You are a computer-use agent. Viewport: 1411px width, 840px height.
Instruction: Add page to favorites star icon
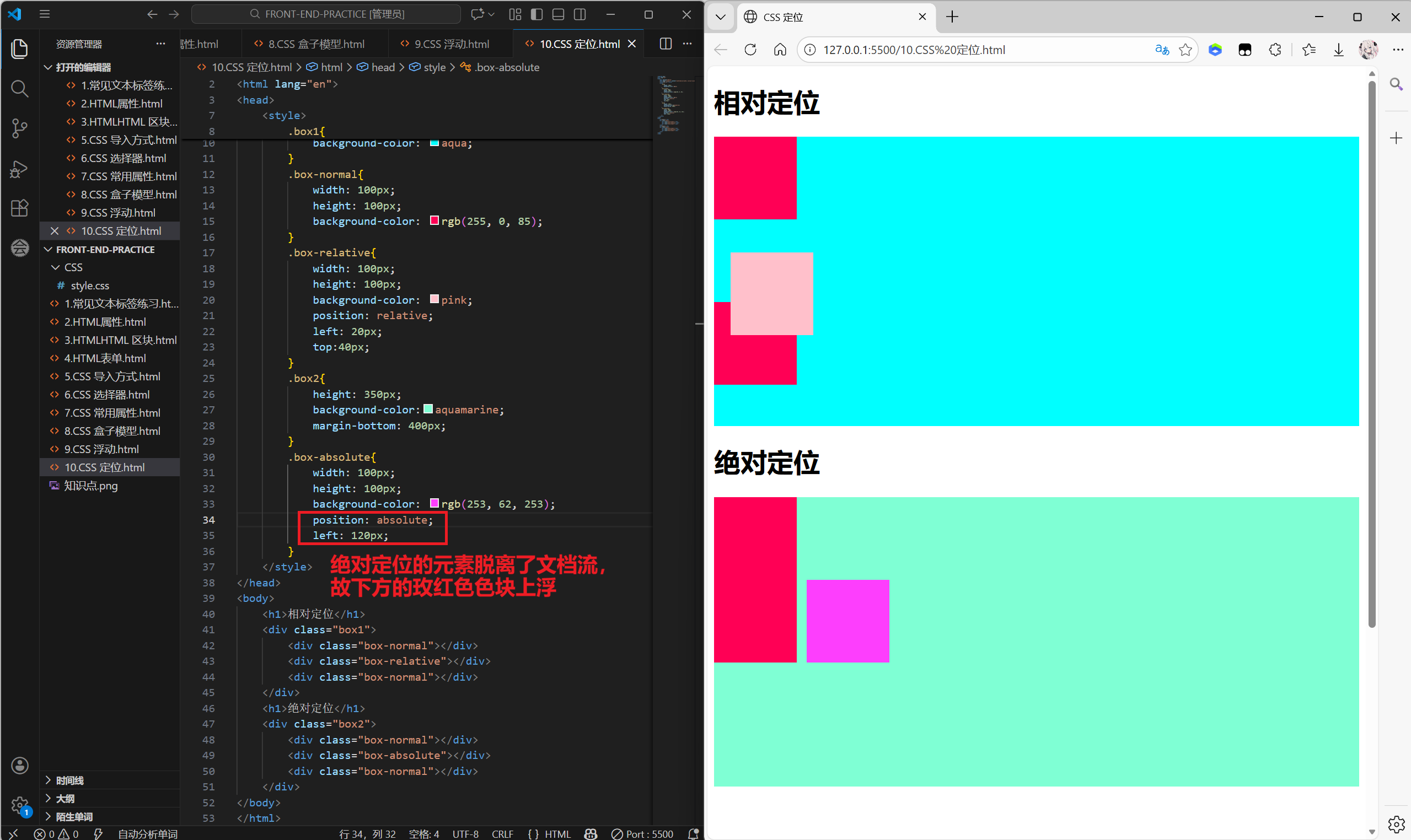coord(1185,50)
